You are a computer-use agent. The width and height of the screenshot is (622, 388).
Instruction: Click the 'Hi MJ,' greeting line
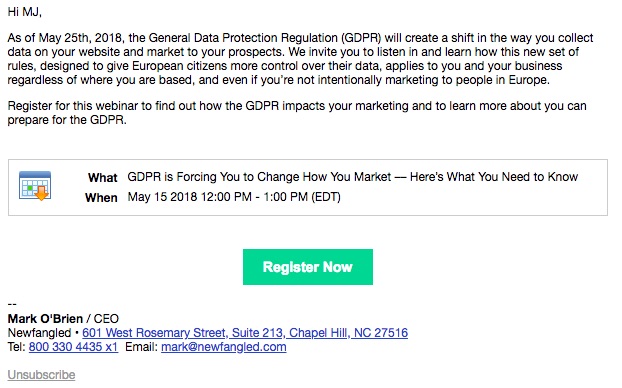point(25,12)
